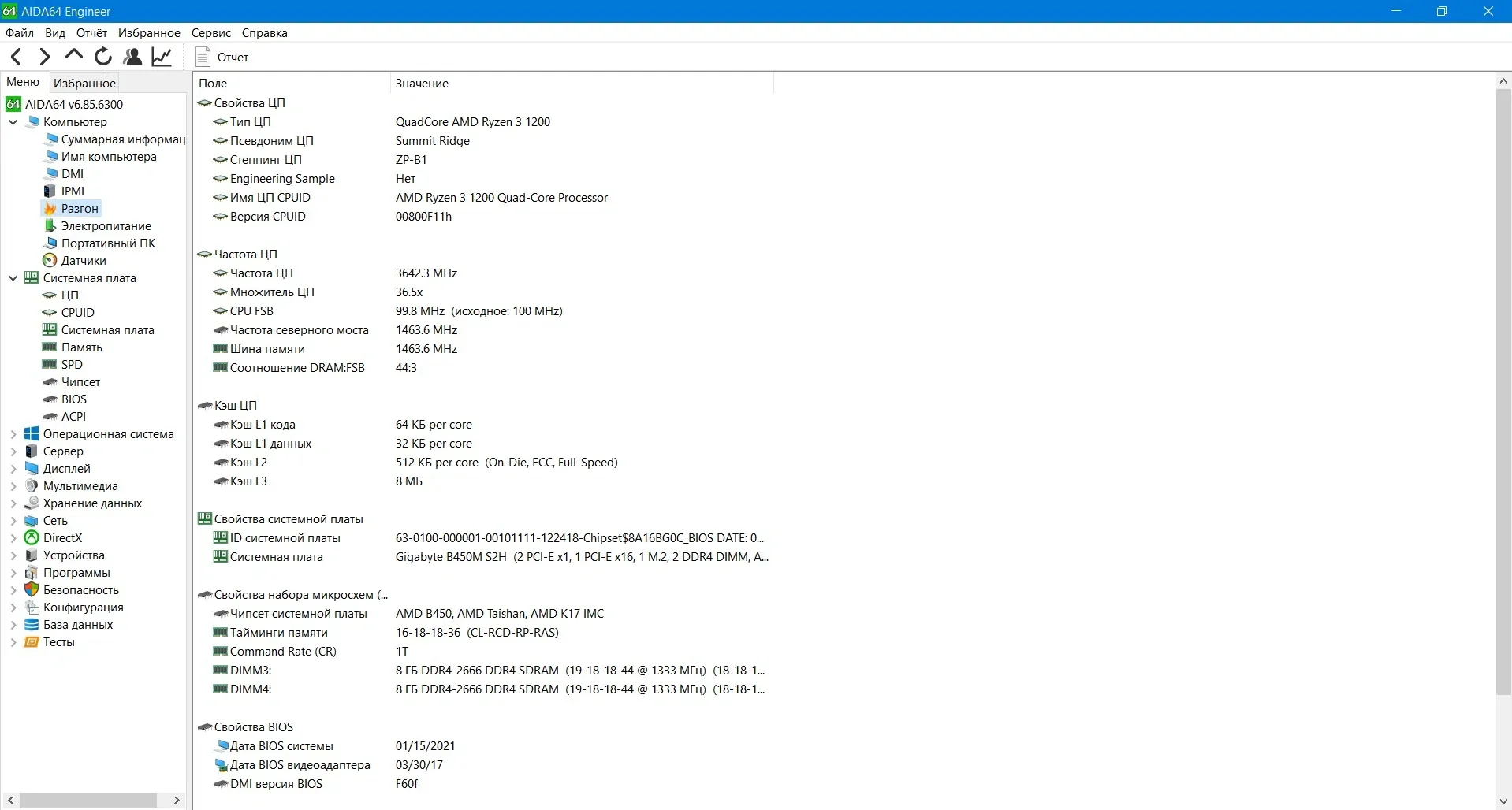Expand the Дисплей tree node
The width and height of the screenshot is (1512, 810).
13,469
